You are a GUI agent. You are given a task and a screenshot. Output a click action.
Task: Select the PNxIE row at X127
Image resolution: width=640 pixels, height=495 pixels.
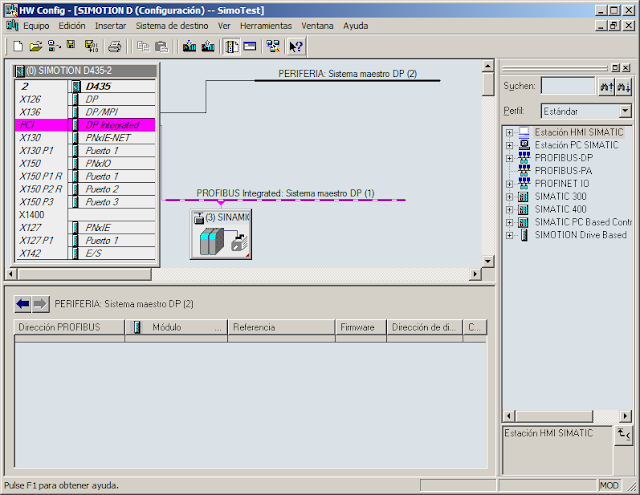click(85, 228)
